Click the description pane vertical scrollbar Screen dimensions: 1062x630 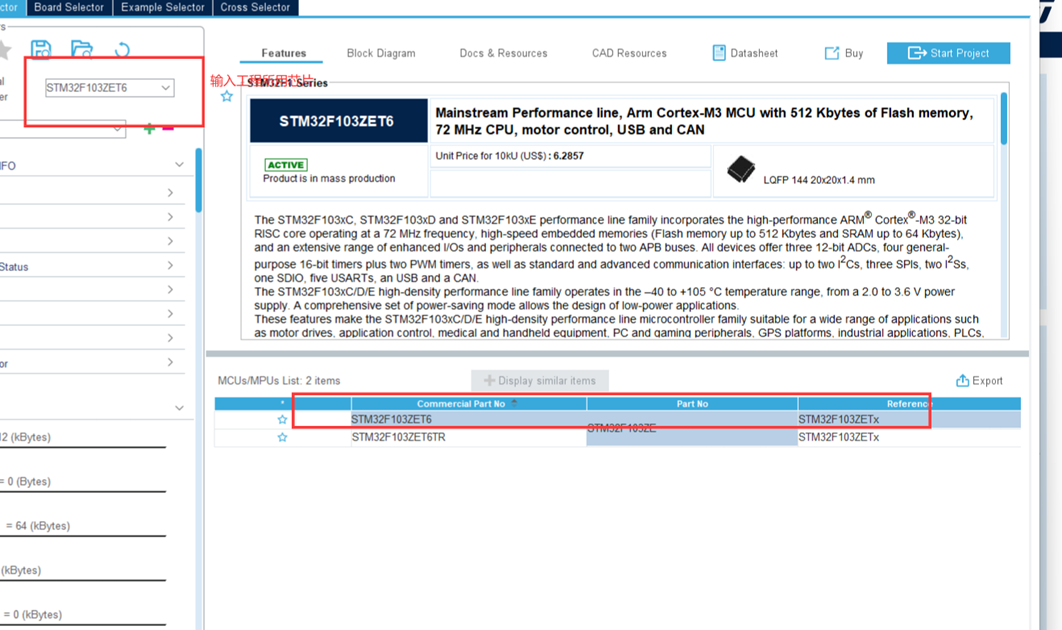click(x=1004, y=119)
